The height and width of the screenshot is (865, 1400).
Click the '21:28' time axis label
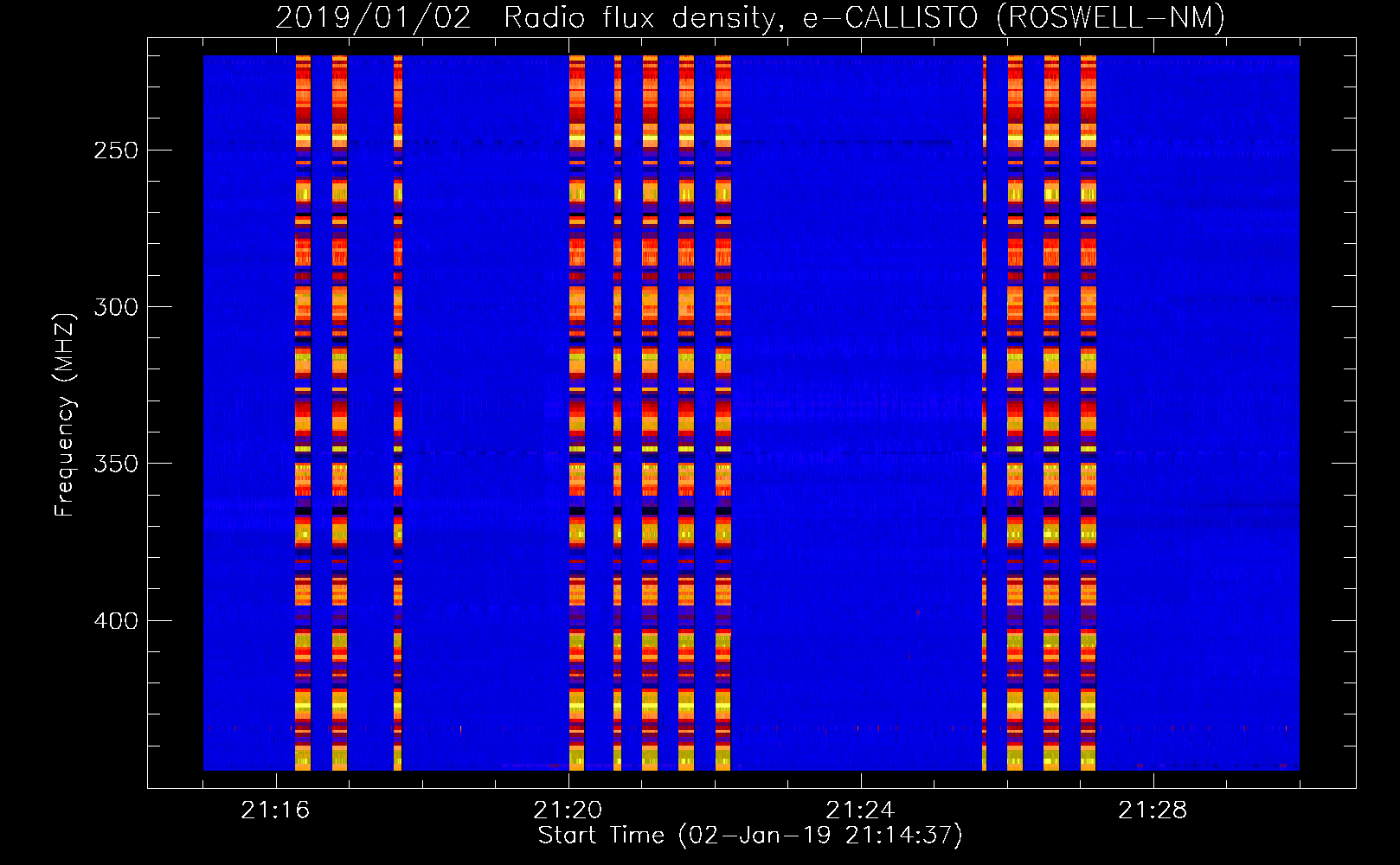pos(1153,811)
